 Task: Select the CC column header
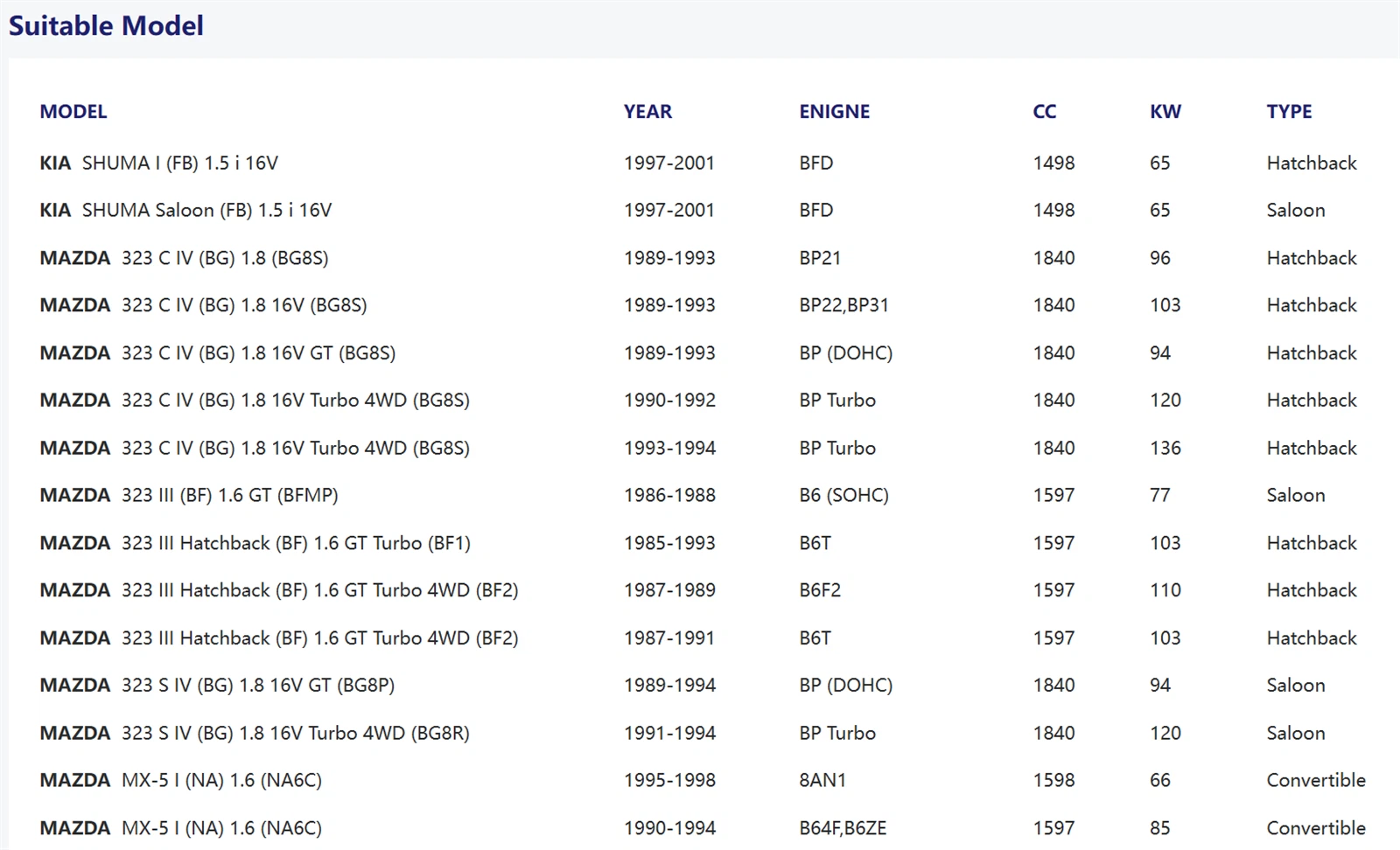point(1045,112)
